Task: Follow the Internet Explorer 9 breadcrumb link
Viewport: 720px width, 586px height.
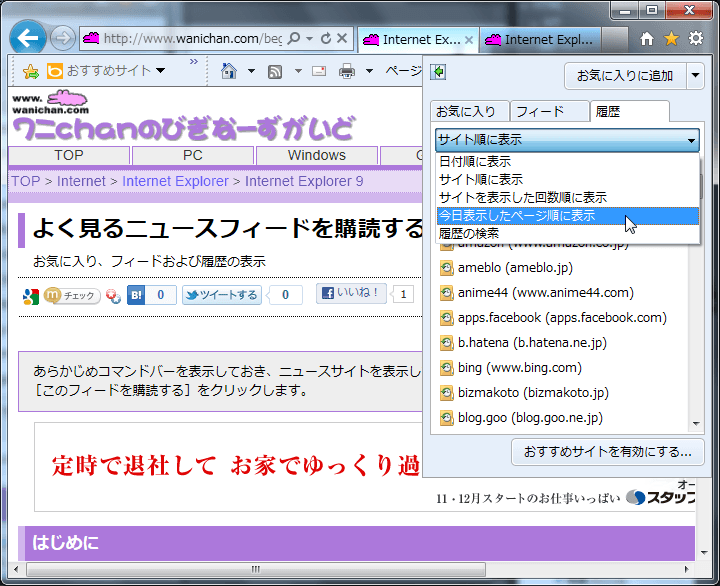Action: pos(304,181)
